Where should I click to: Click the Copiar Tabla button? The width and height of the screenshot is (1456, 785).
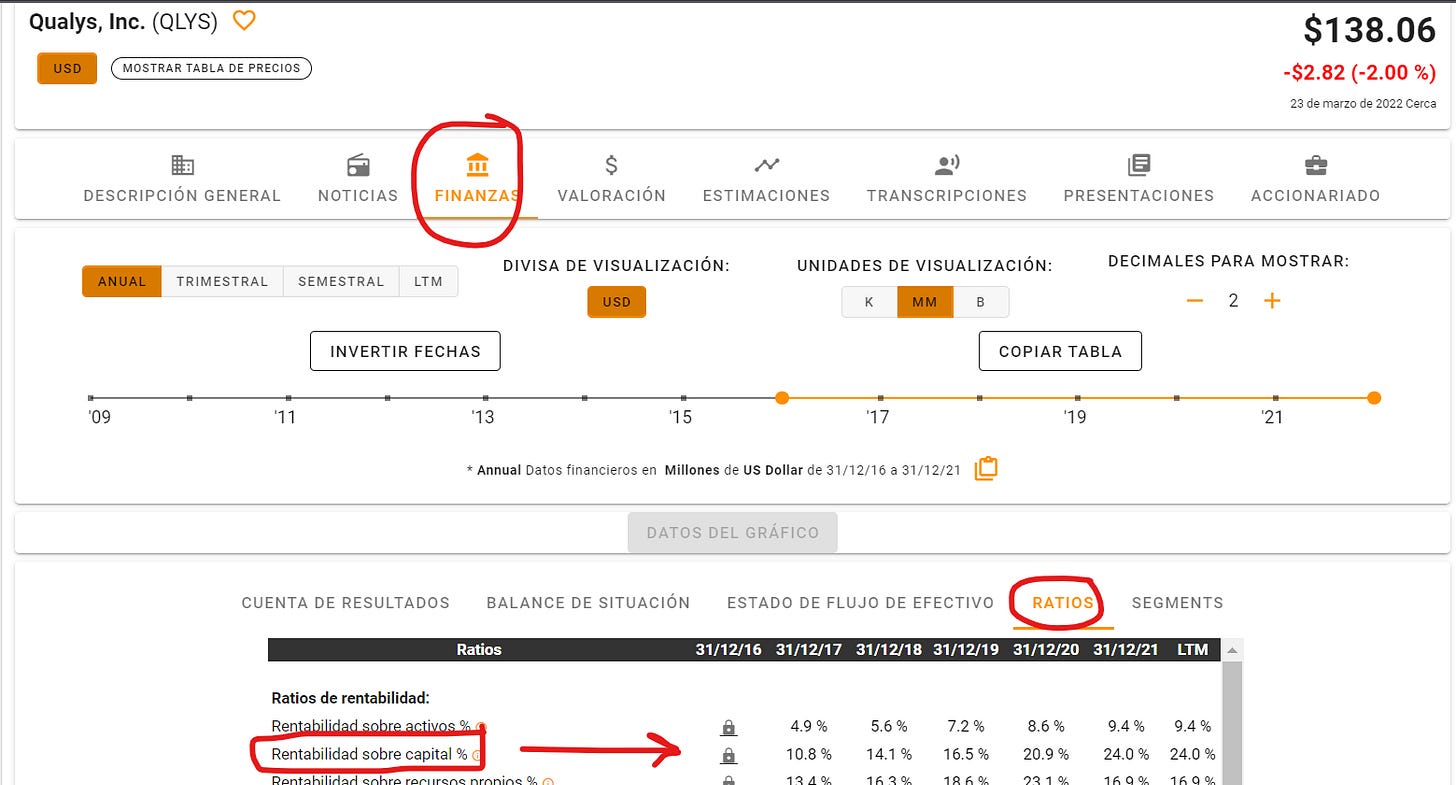tap(1060, 351)
